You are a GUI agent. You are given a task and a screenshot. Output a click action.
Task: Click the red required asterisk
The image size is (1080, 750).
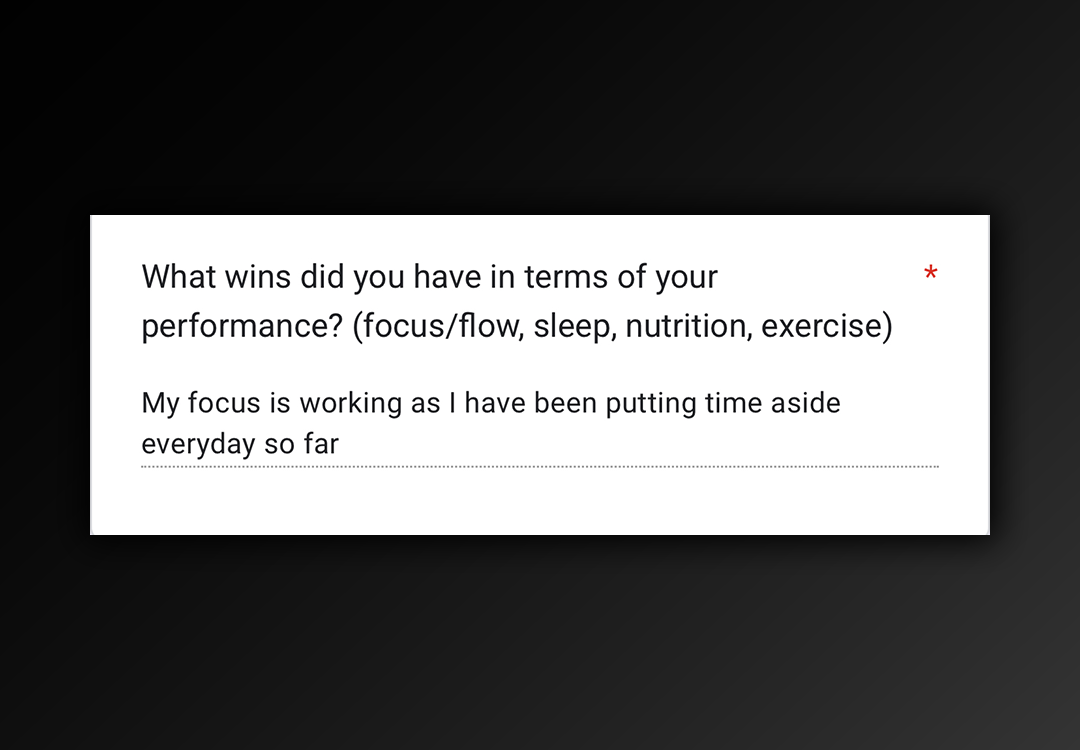point(930,273)
